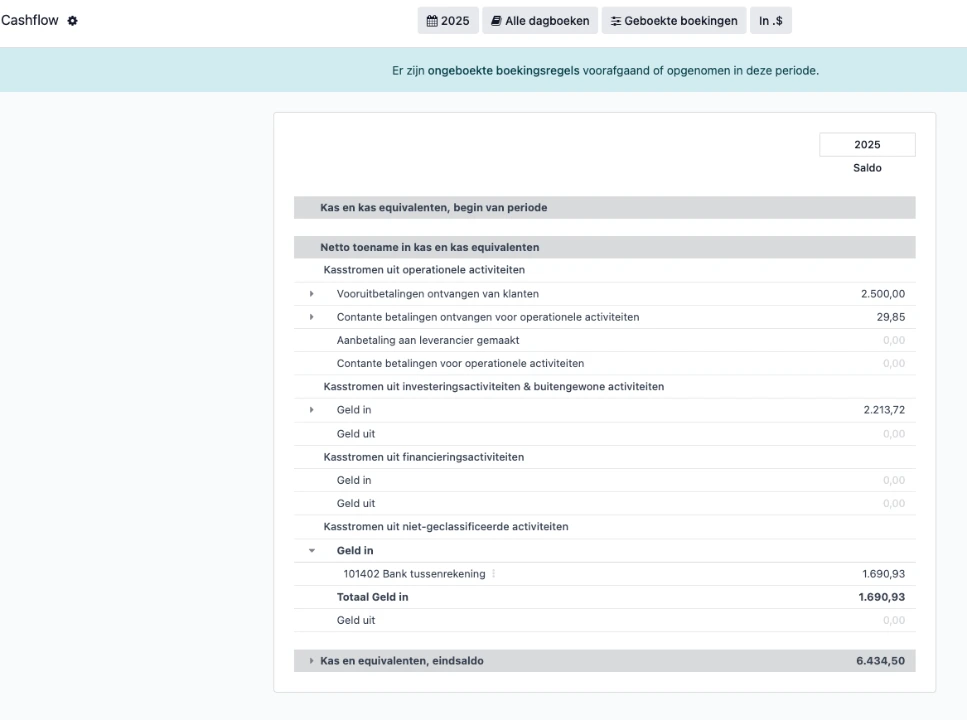Image resolution: width=967 pixels, height=720 pixels.
Task: Open the Geboekte boekingen options filter
Action: point(674,21)
